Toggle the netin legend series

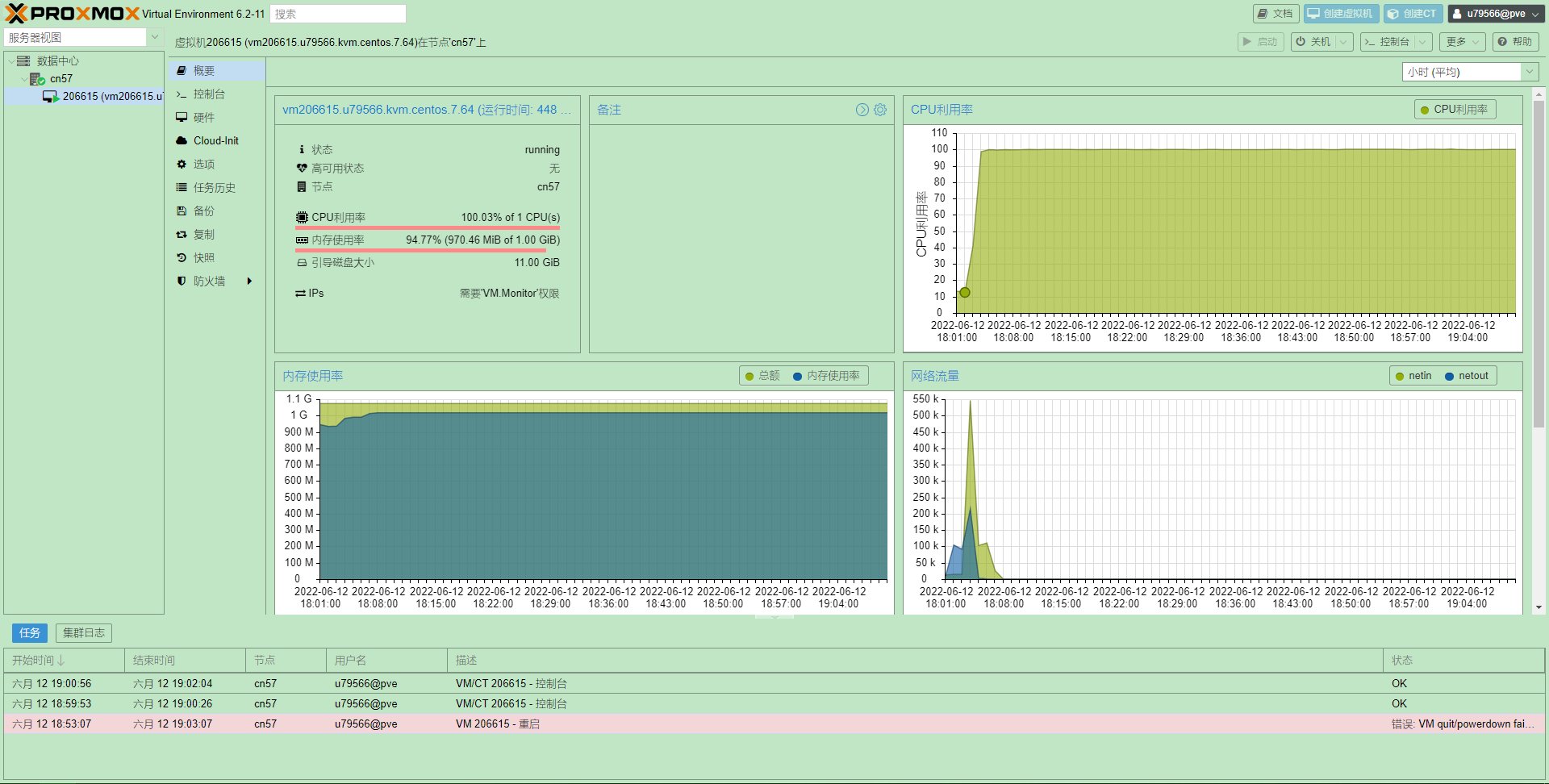click(1413, 376)
